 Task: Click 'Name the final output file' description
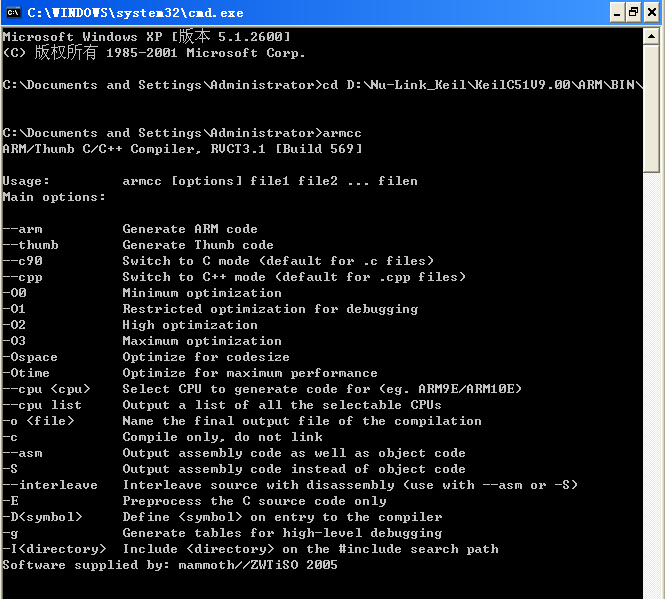coord(302,421)
